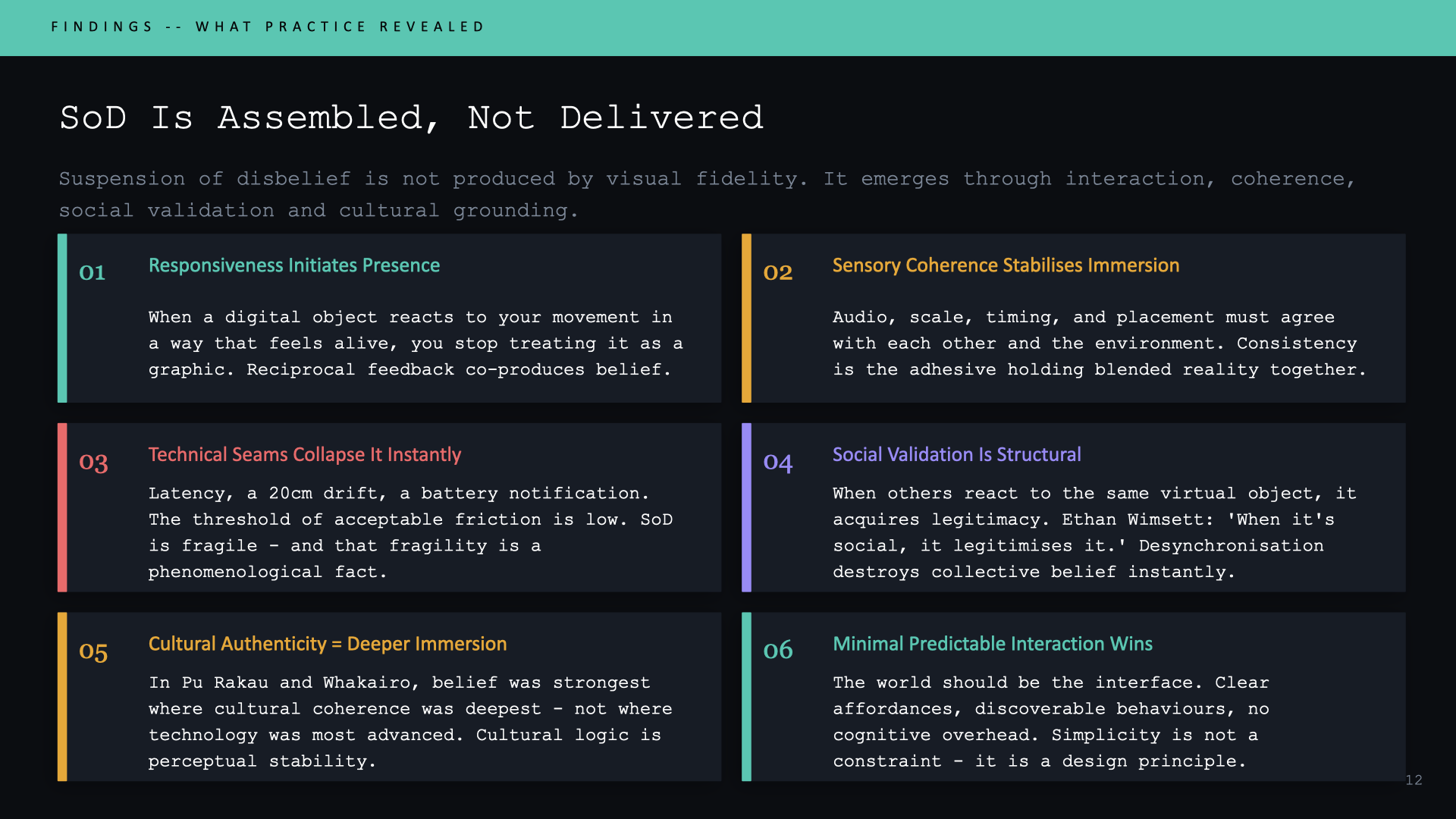Viewport: 1456px width, 819px height.
Task: Click the number 03 label
Action: tap(93, 463)
